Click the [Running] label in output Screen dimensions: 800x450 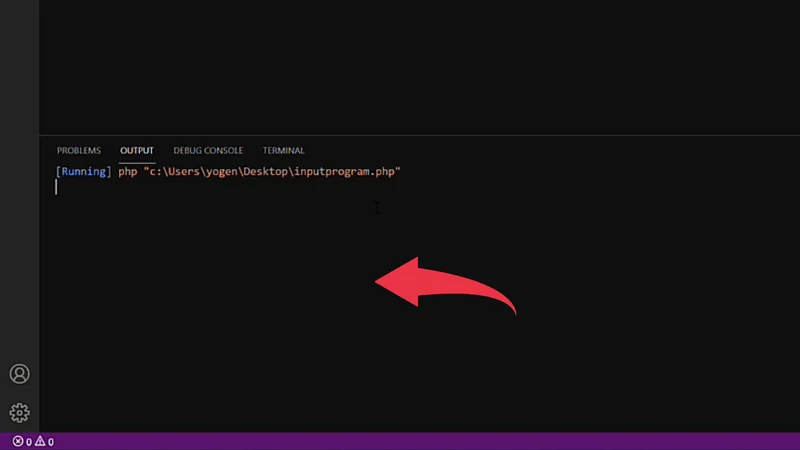click(84, 171)
